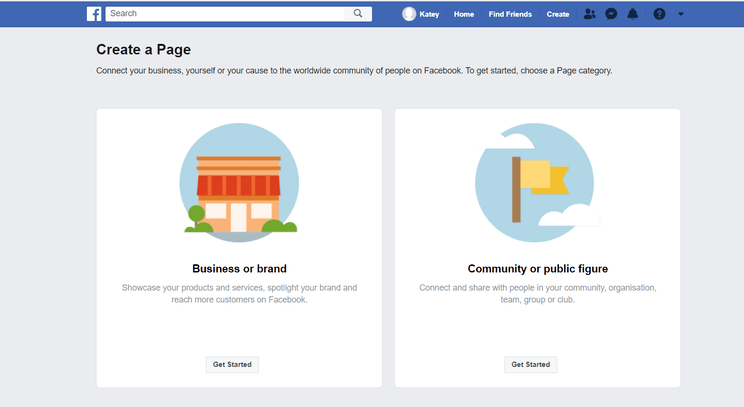This screenshot has height=407, width=744.
Task: Select the storefront illustration for Business
Action: (239, 183)
